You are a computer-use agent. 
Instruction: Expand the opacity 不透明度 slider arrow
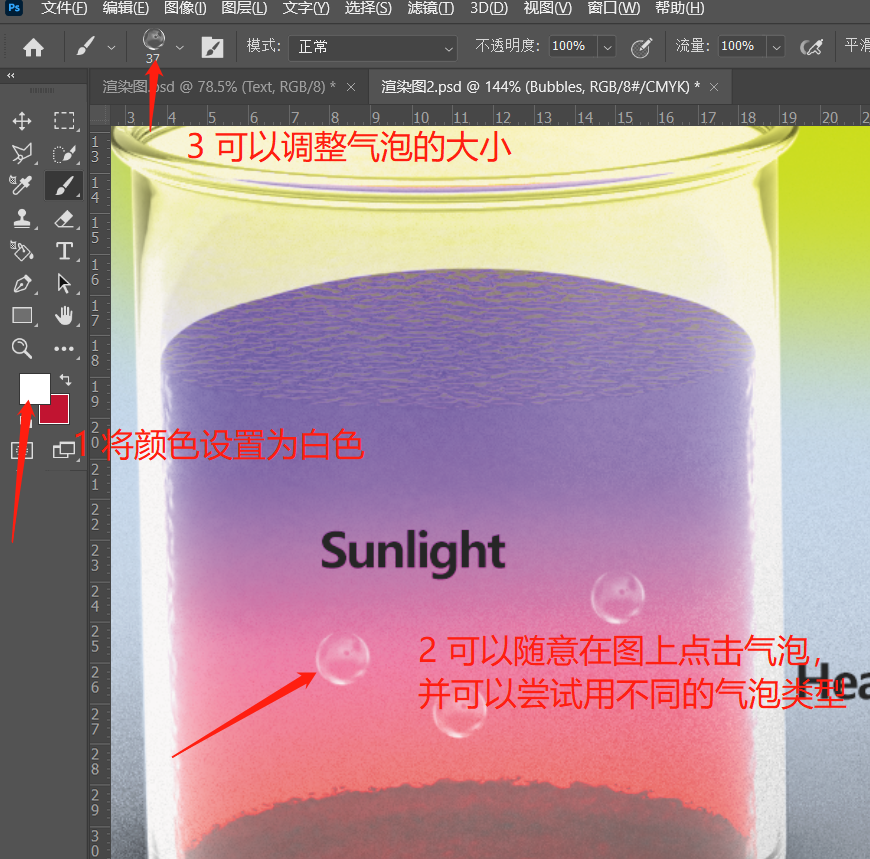point(608,48)
